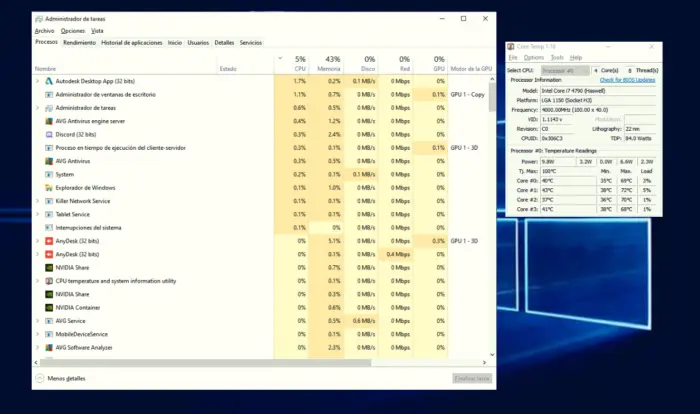Click the Interrupciones del sistema icon

point(49,228)
